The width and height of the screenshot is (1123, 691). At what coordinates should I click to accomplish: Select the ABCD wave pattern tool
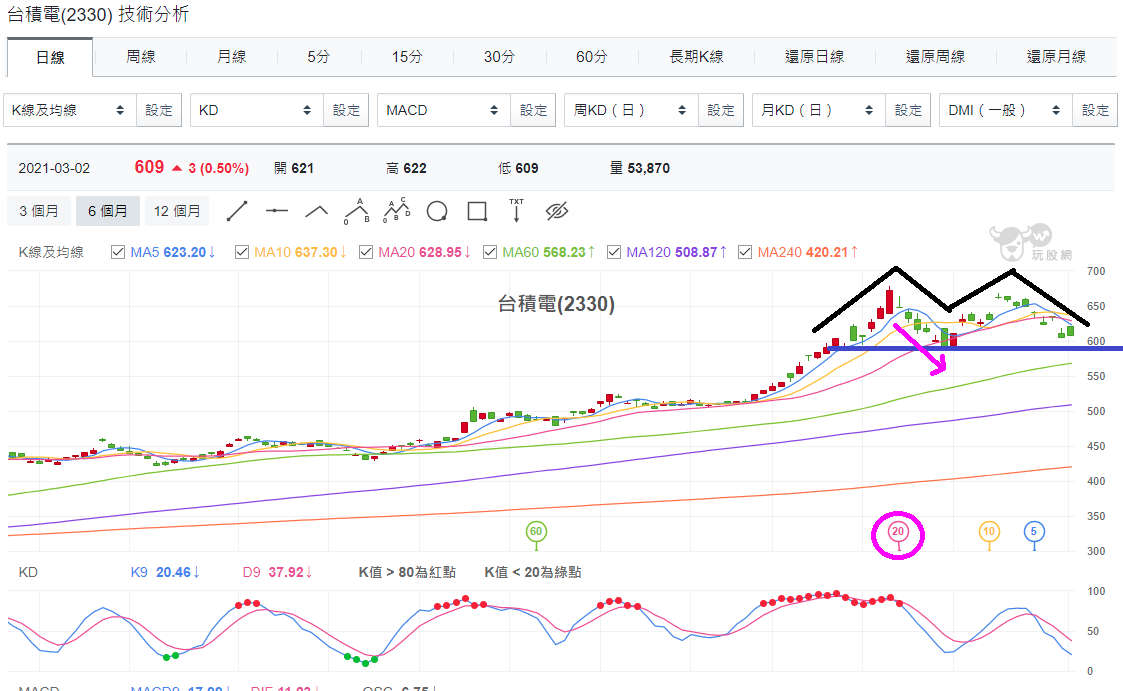coord(397,210)
